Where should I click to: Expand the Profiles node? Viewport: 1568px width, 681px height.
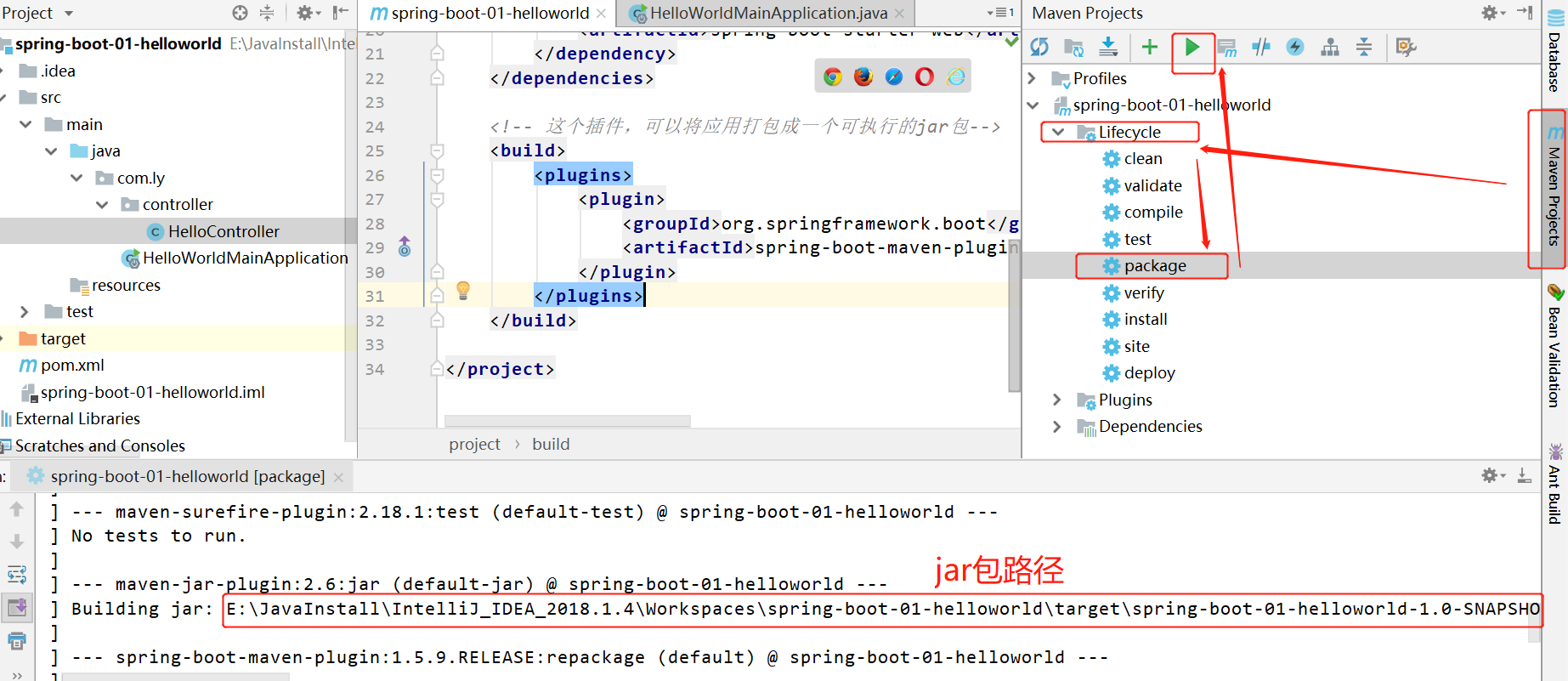[x=1032, y=78]
